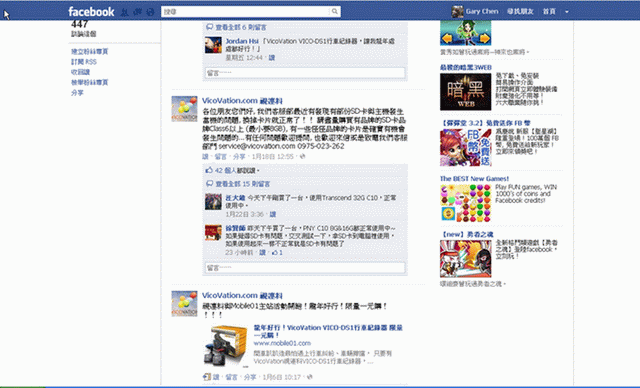640x388 pixels.
Task: Go to 首頁 home in header
Action: click(x=549, y=11)
